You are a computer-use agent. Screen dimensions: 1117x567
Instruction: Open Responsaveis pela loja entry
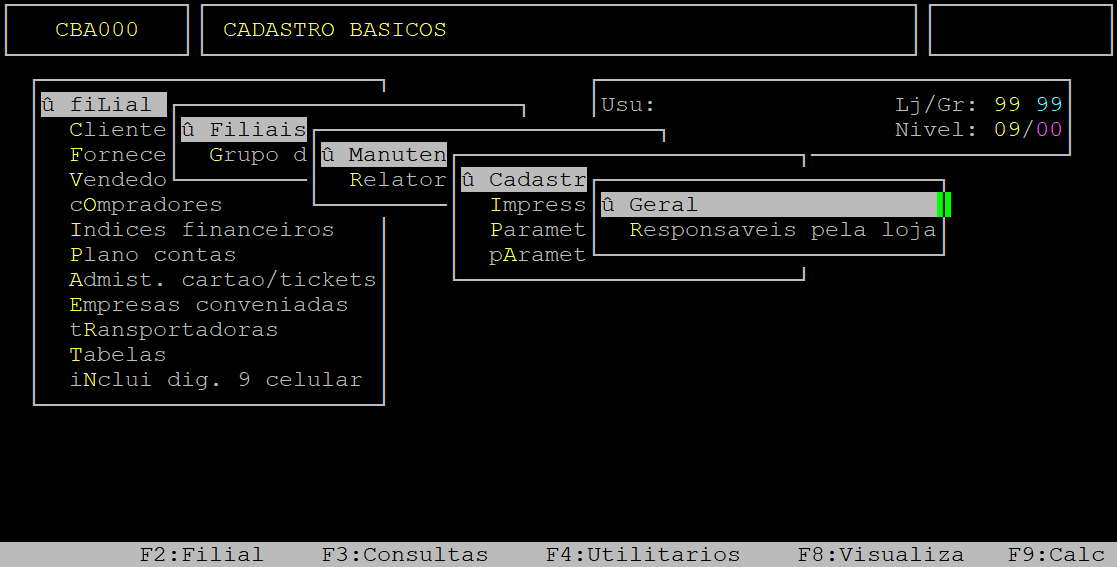pos(782,230)
